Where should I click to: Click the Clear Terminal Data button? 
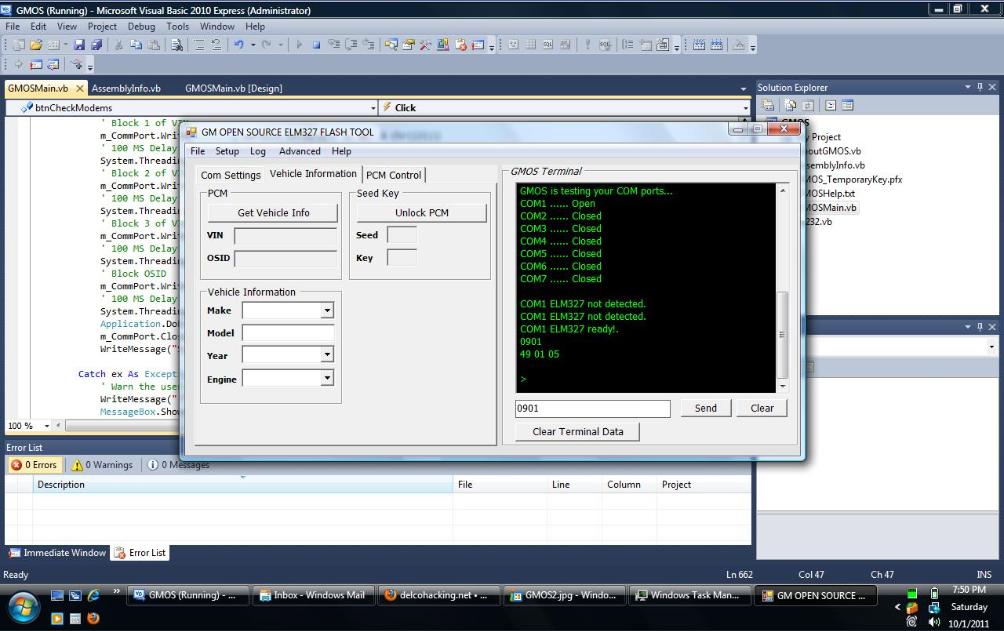(x=578, y=432)
